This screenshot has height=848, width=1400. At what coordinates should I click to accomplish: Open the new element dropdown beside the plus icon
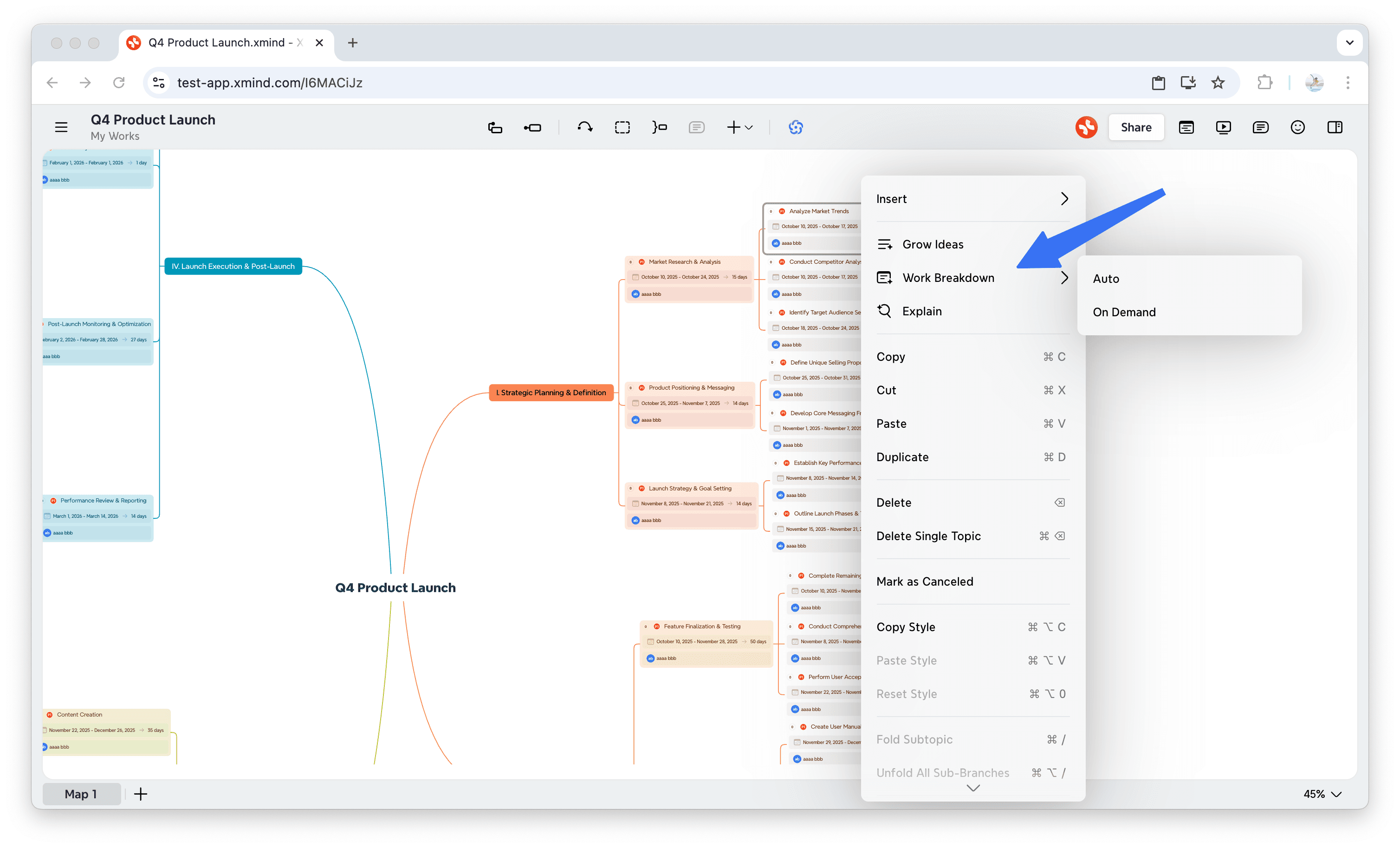(x=748, y=127)
